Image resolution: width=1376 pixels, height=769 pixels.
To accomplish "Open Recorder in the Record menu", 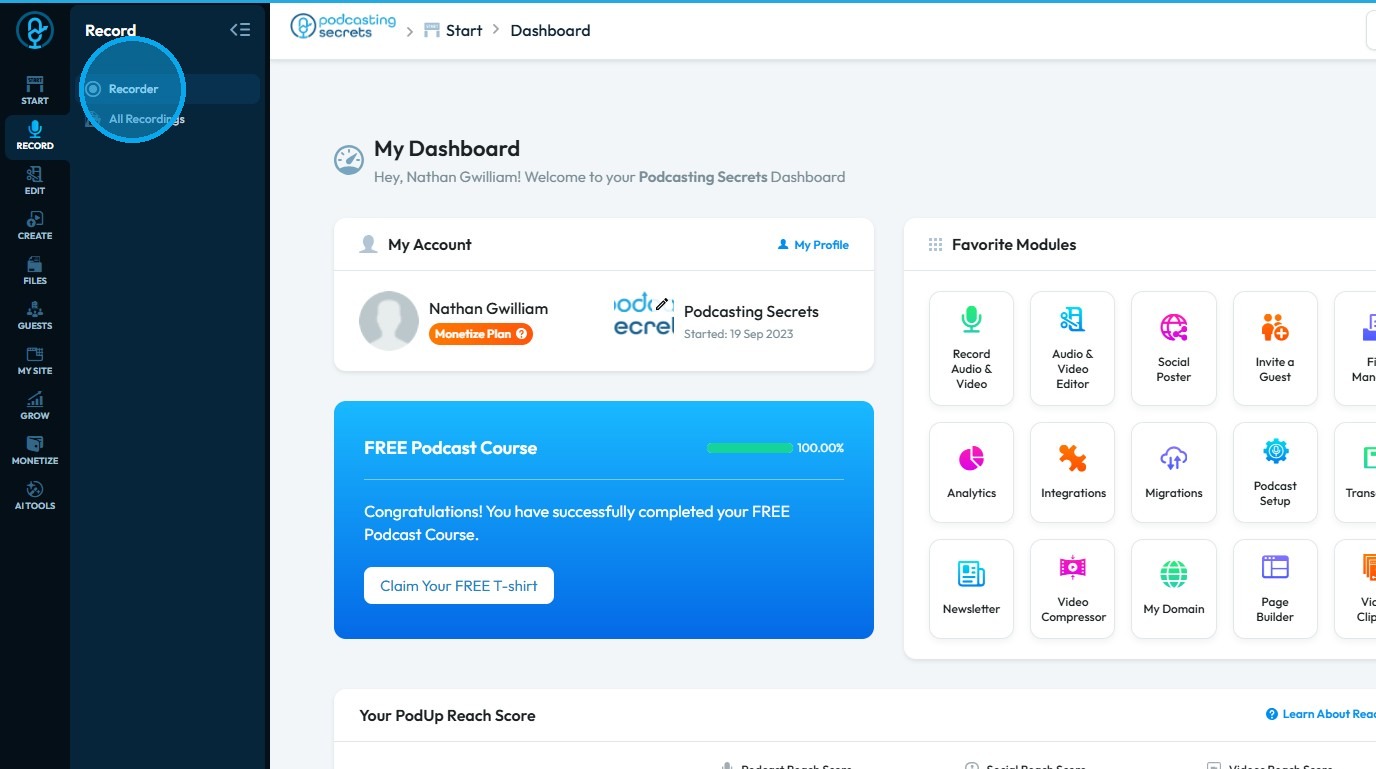I will pyautogui.click(x=170, y=89).
